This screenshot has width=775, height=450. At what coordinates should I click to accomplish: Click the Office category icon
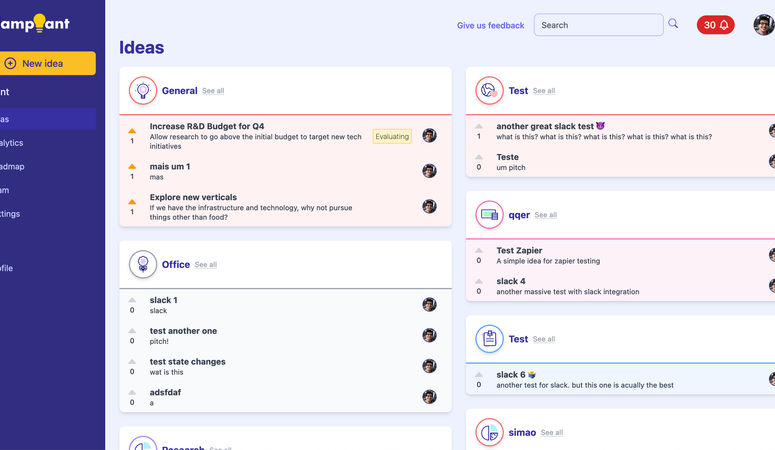click(143, 264)
